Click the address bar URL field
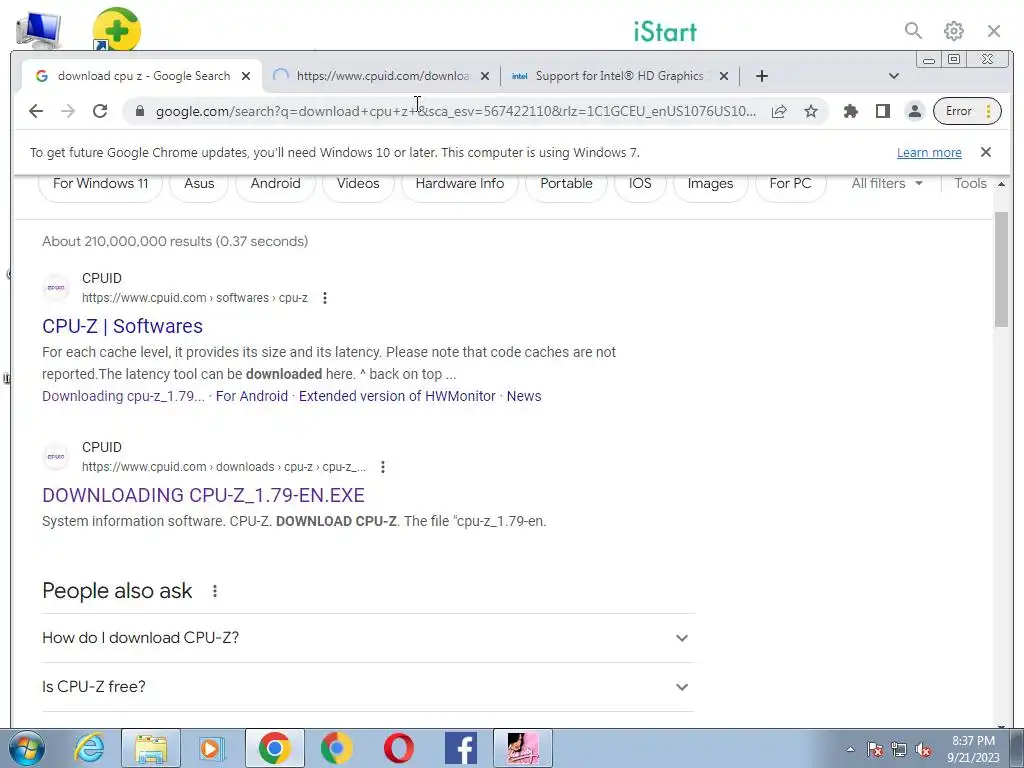This screenshot has height=768, width=1024. point(456,111)
